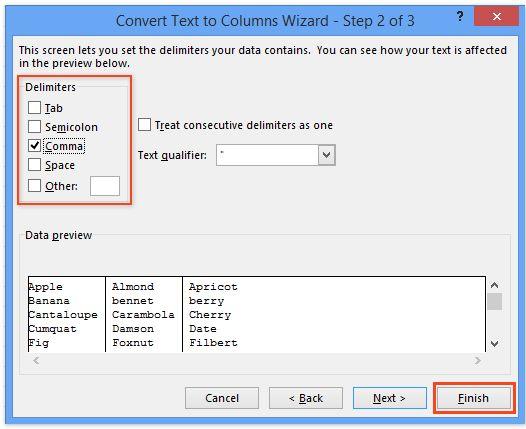Click Banana in the preview

(49, 301)
